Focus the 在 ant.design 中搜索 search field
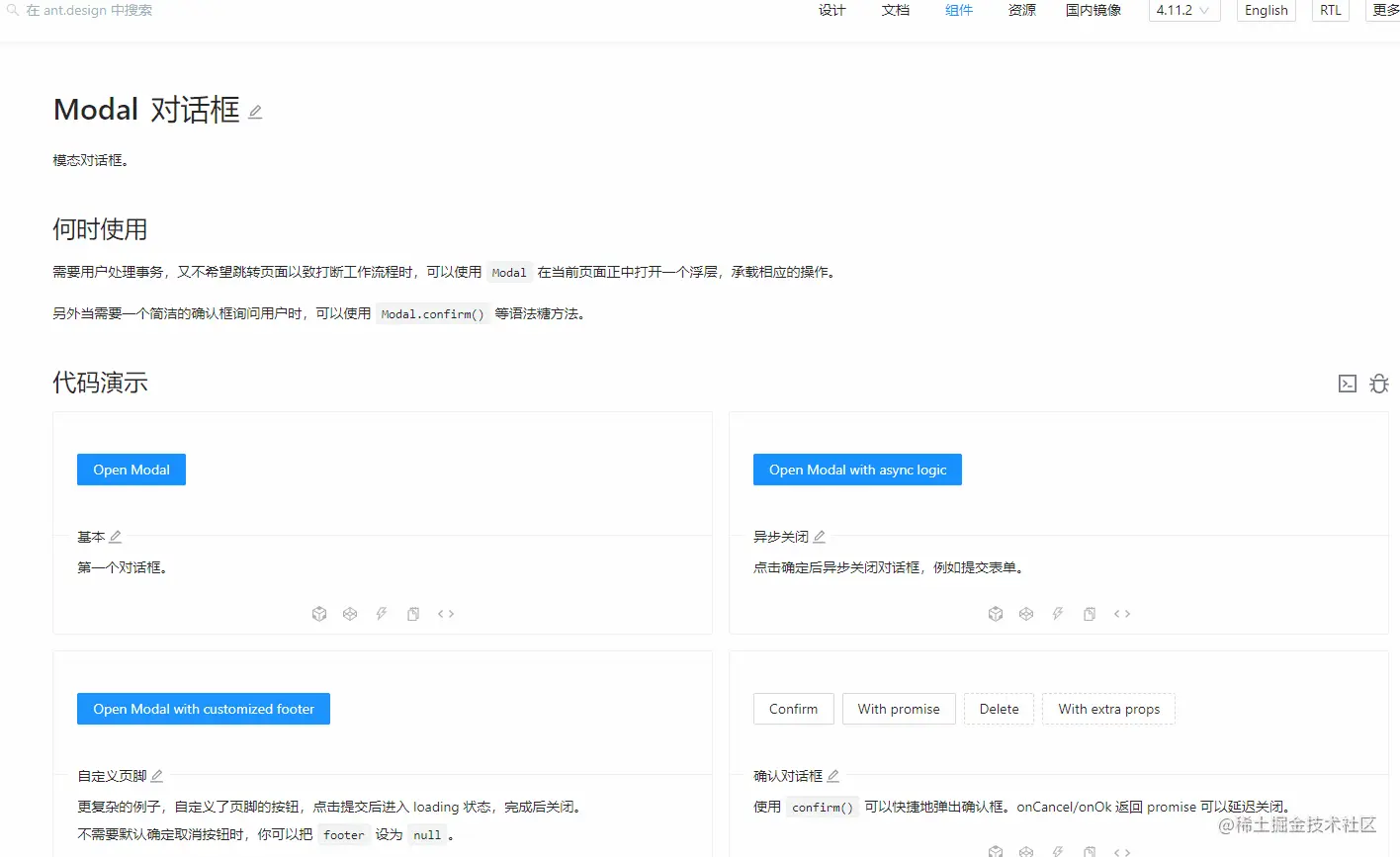This screenshot has width=1400, height=857. click(x=89, y=10)
